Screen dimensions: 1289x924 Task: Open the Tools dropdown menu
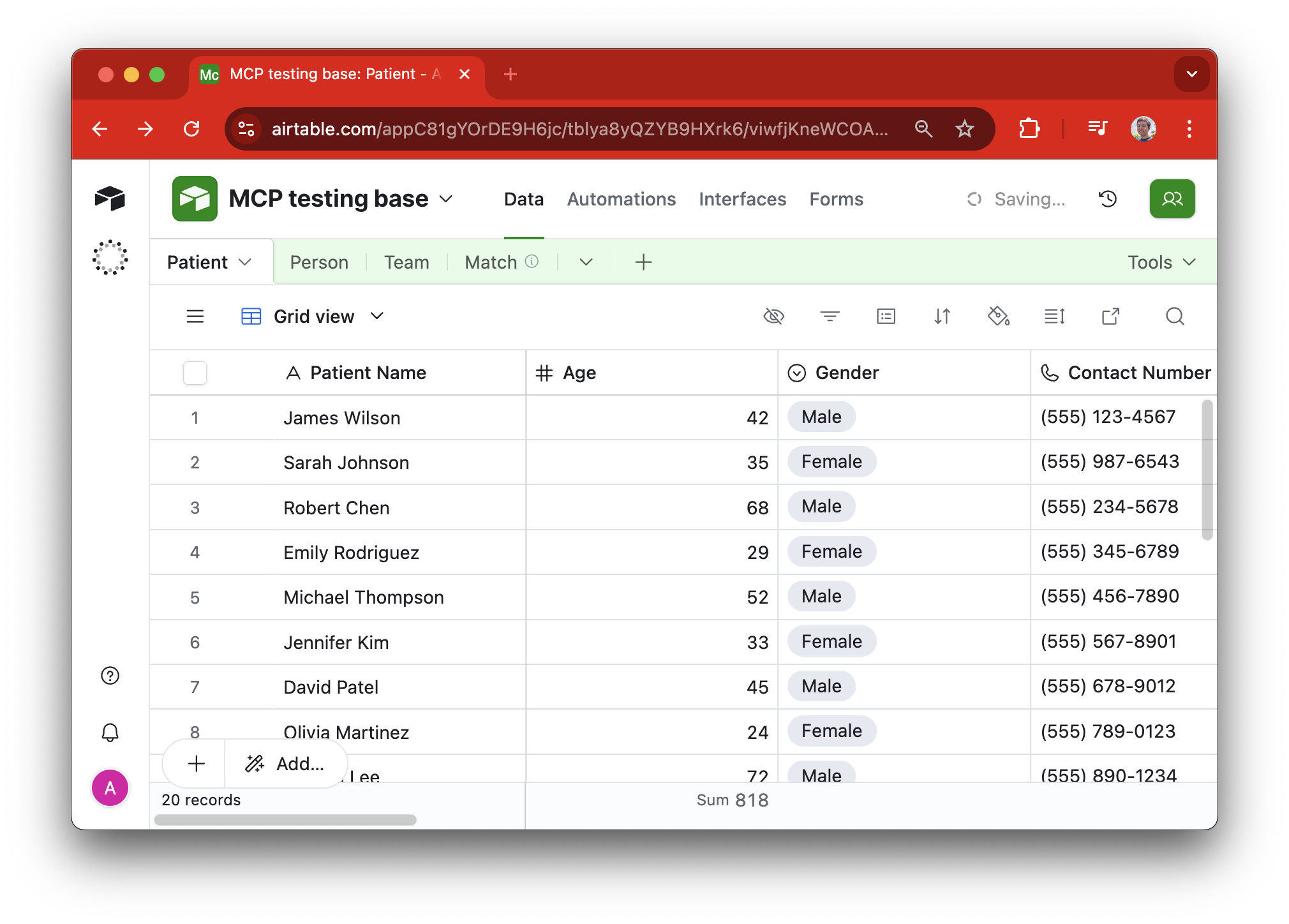click(1161, 262)
